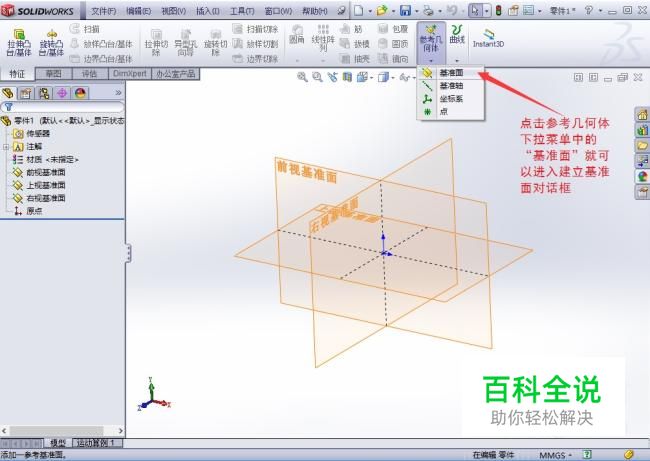650x461 pixels.
Task: Open dropdown arrow beside Save icon
Action: [416, 11]
